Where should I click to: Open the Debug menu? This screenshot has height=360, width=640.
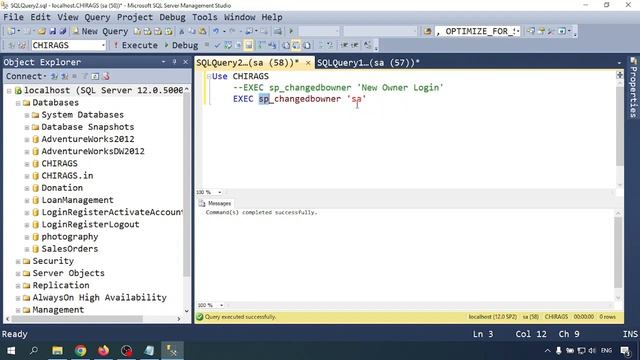tap(172, 17)
